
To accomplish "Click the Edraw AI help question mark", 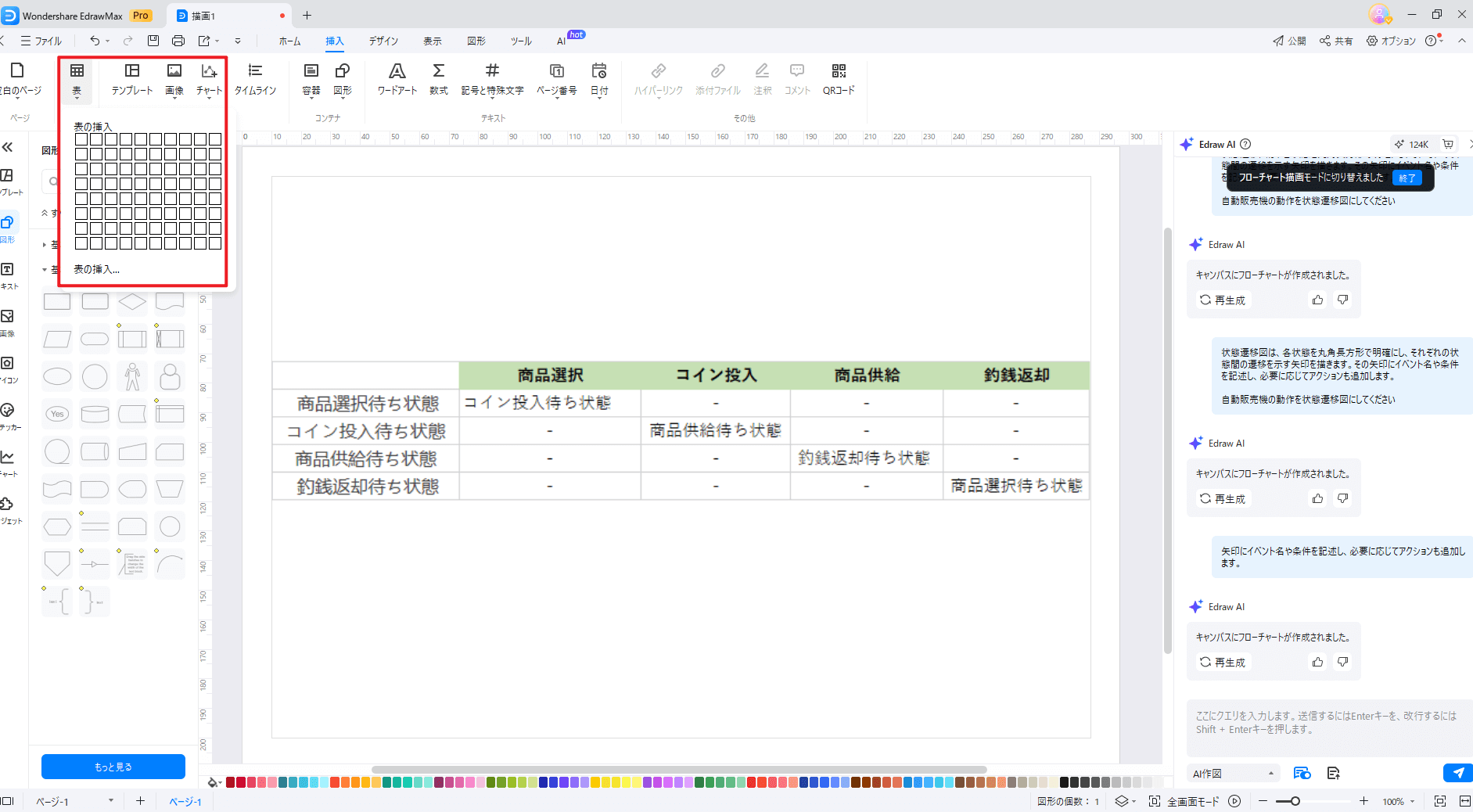I will point(1245,144).
